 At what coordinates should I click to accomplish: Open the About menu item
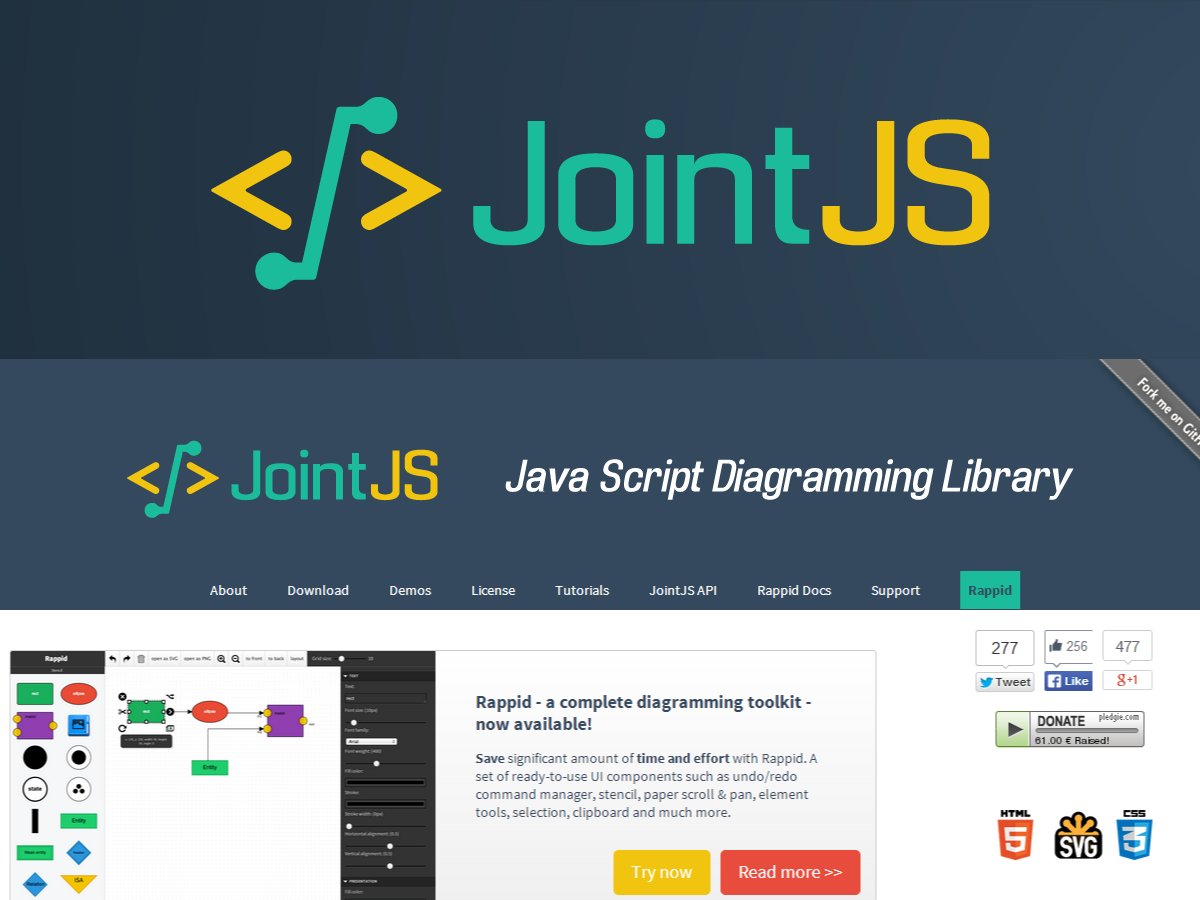coord(228,590)
